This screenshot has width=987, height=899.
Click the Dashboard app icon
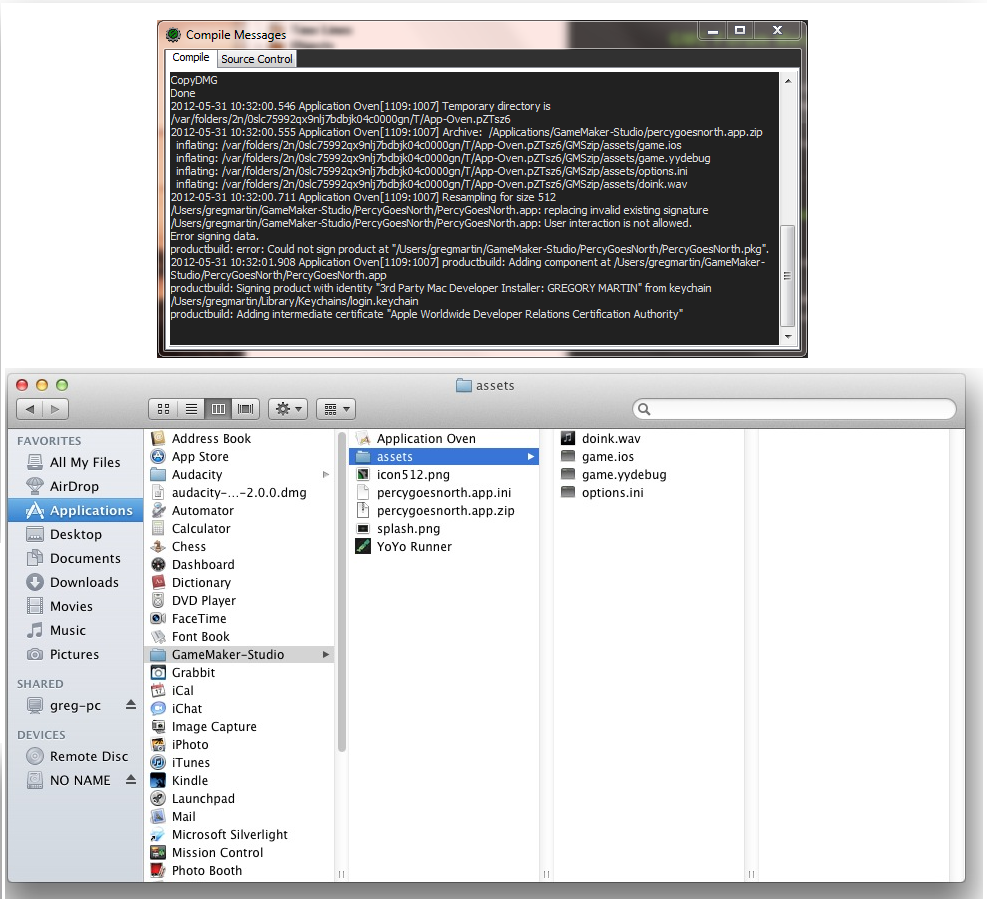click(x=159, y=565)
